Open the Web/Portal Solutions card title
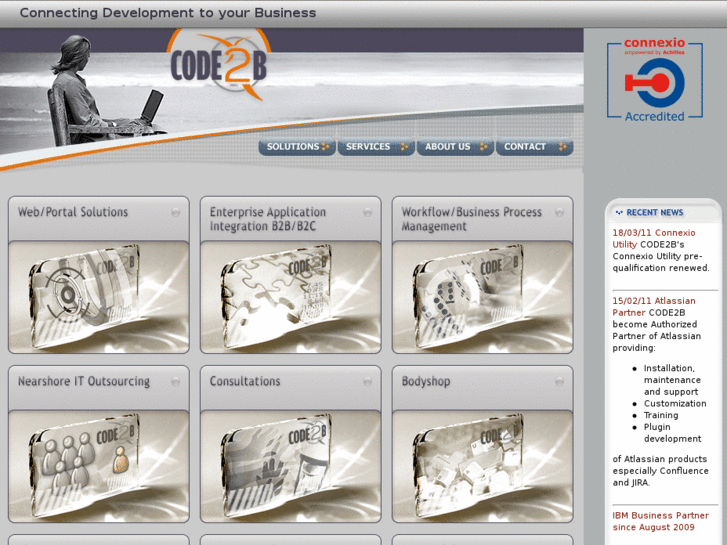 [x=73, y=212]
